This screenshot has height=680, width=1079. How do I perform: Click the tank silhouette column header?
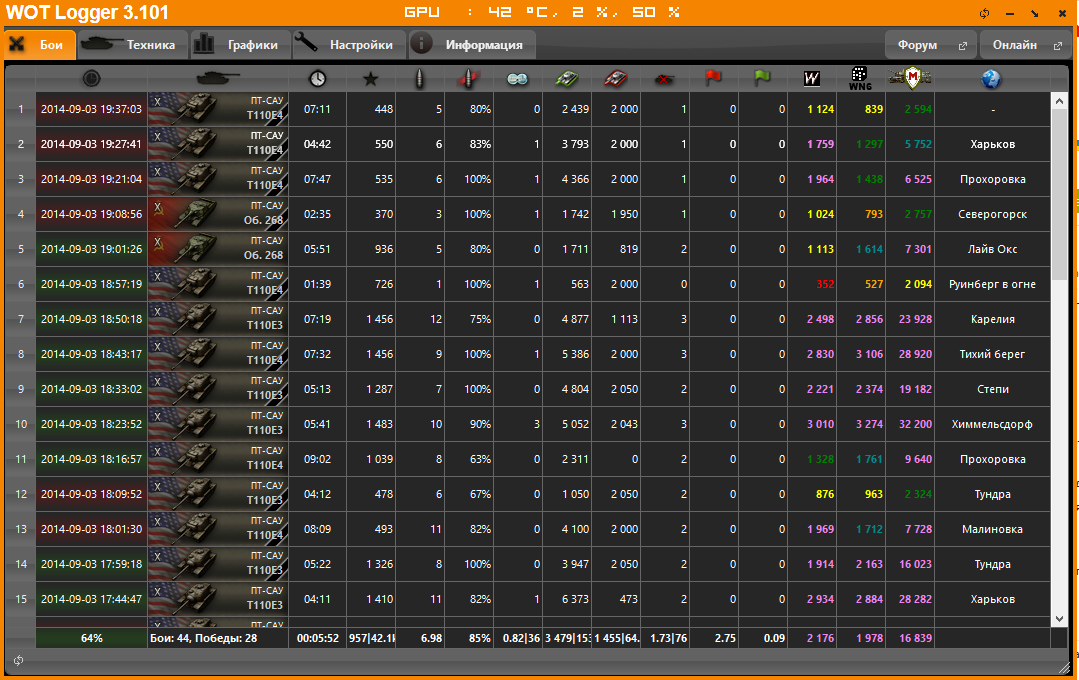tap(217, 78)
